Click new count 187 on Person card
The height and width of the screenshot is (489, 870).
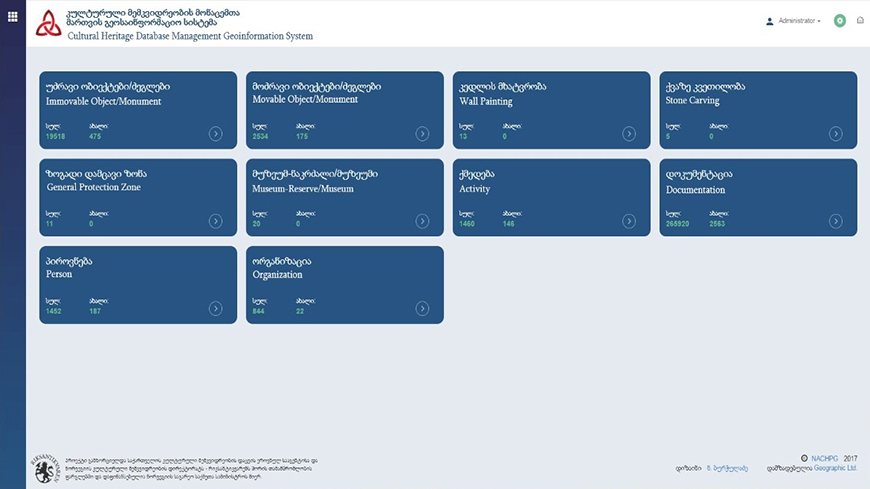[95, 311]
